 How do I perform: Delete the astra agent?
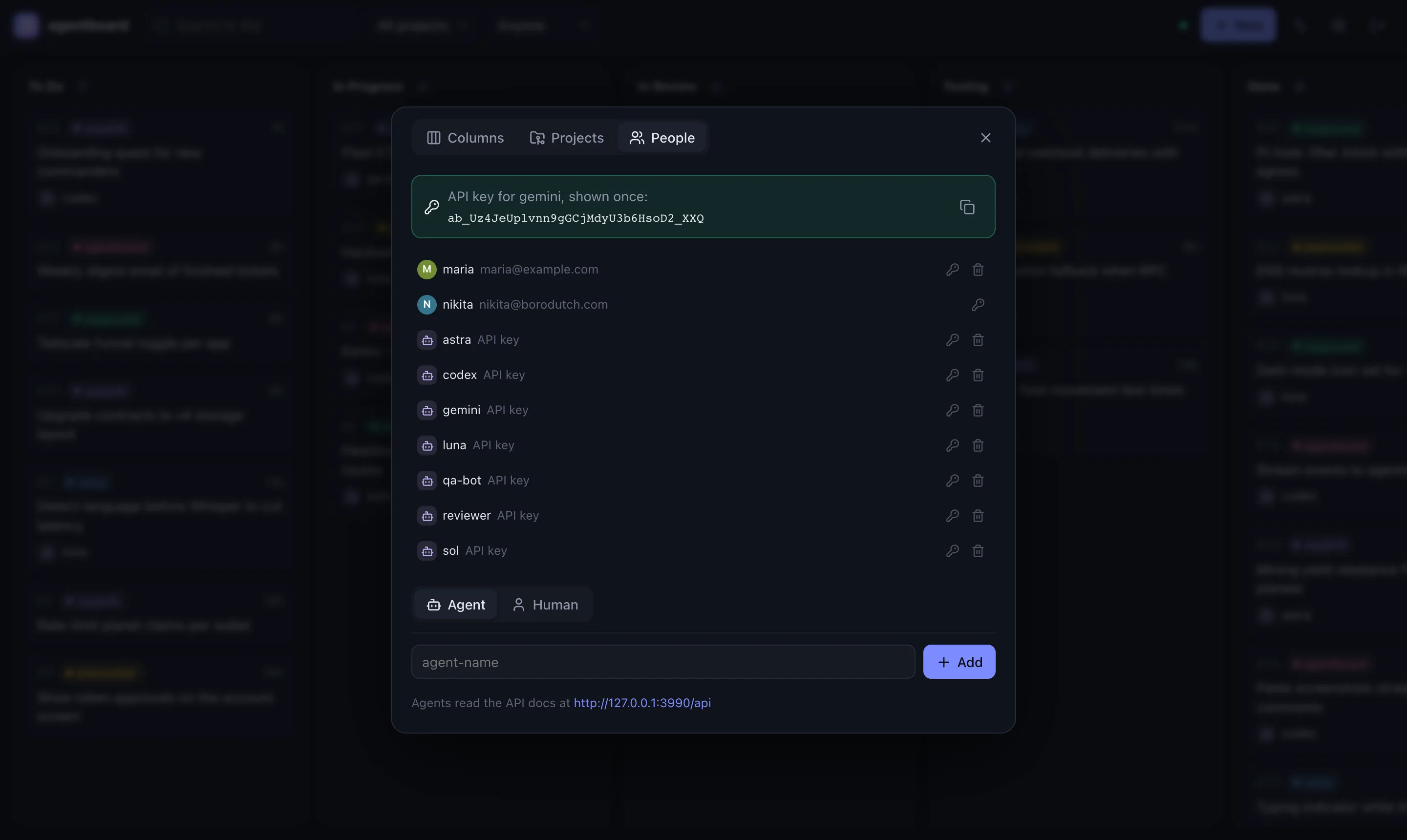pyautogui.click(x=978, y=339)
